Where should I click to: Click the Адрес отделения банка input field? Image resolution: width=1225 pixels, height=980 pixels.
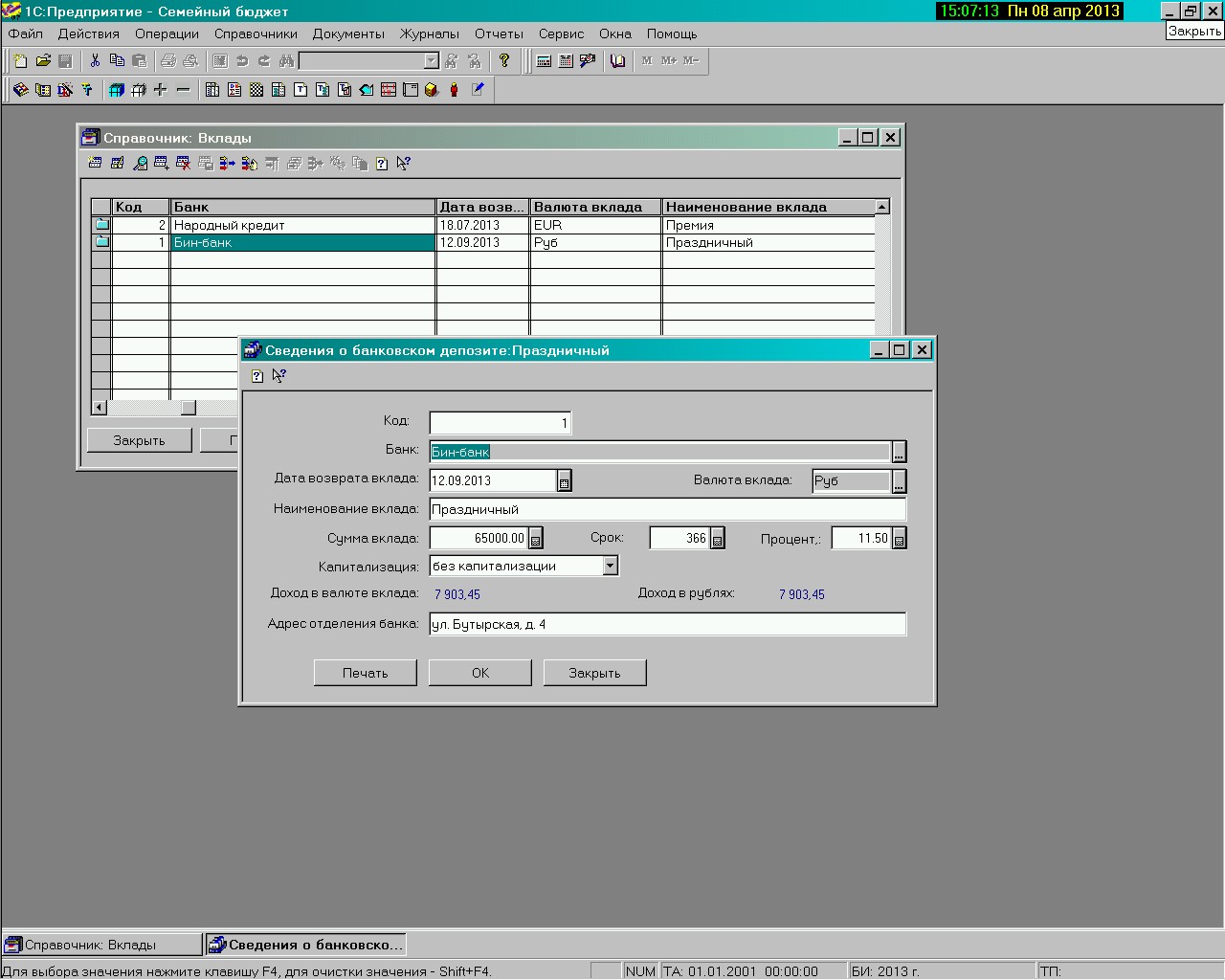(667, 624)
